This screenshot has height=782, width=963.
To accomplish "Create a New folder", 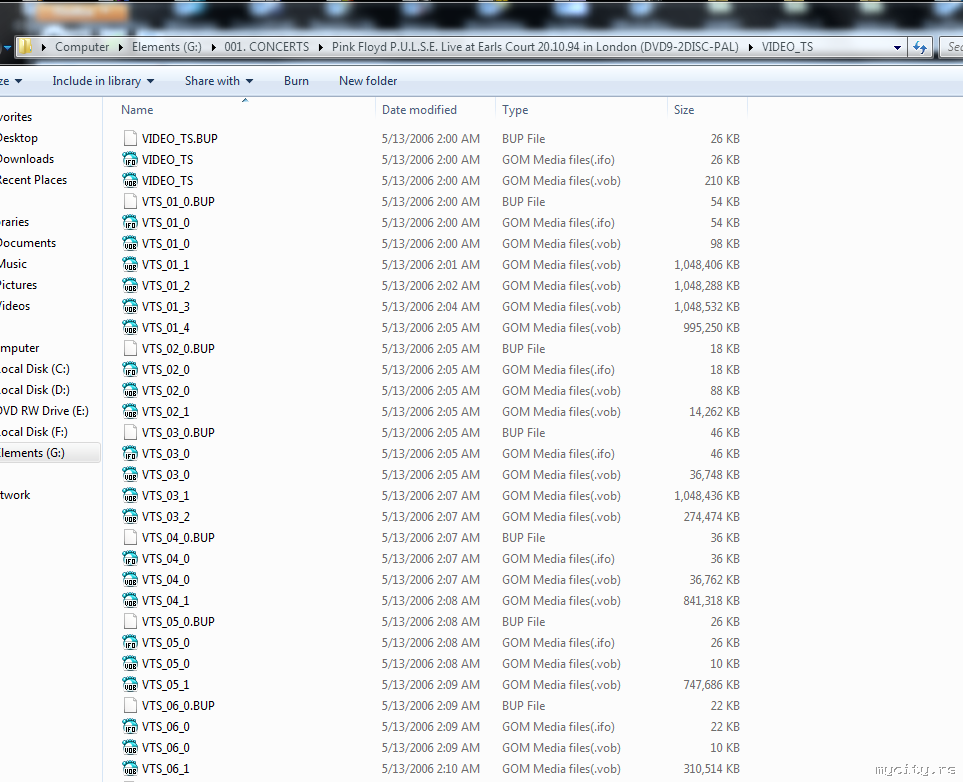I will click(x=368, y=81).
